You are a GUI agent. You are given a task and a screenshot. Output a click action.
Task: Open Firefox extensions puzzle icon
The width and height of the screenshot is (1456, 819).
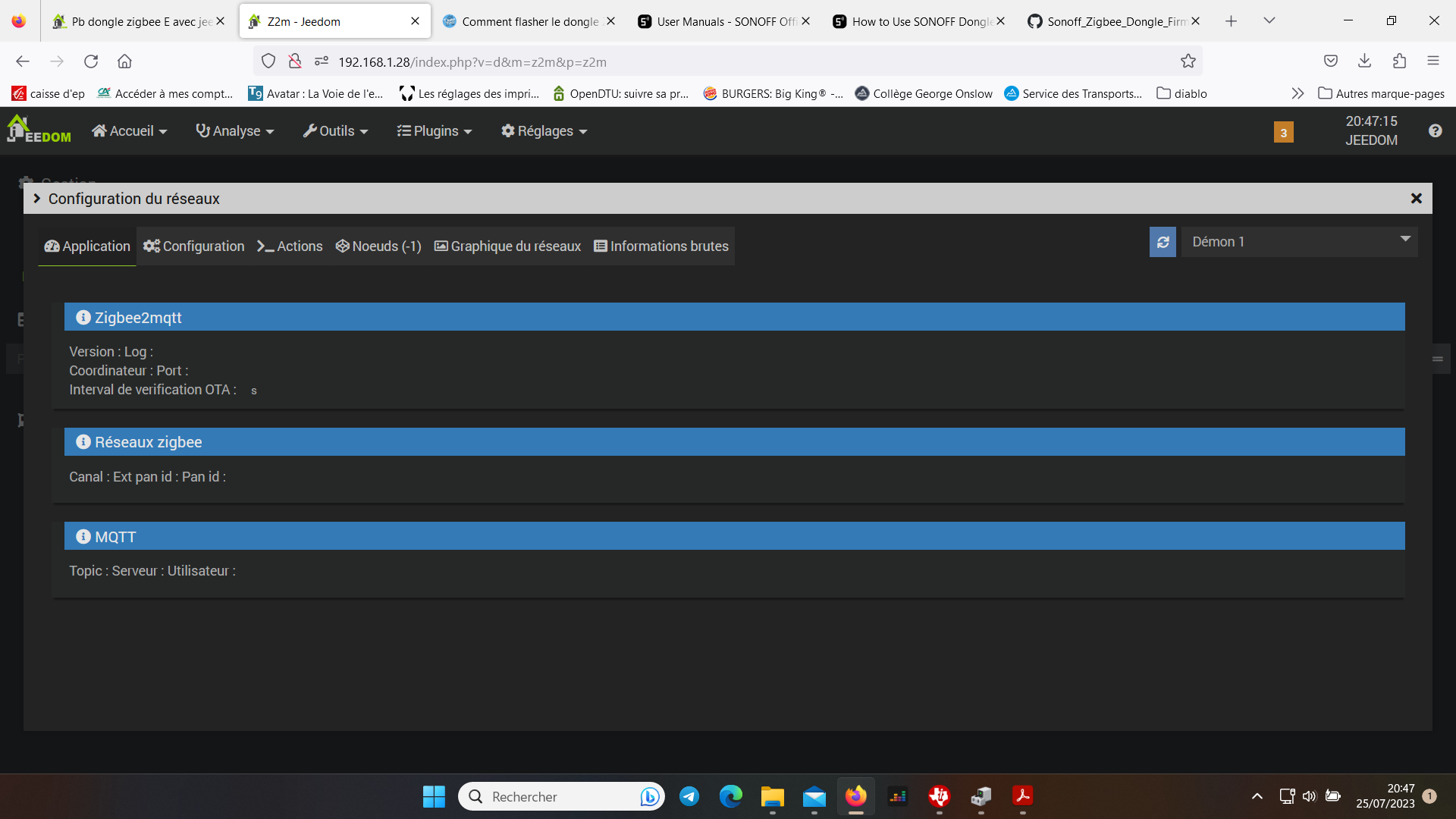tap(1399, 61)
